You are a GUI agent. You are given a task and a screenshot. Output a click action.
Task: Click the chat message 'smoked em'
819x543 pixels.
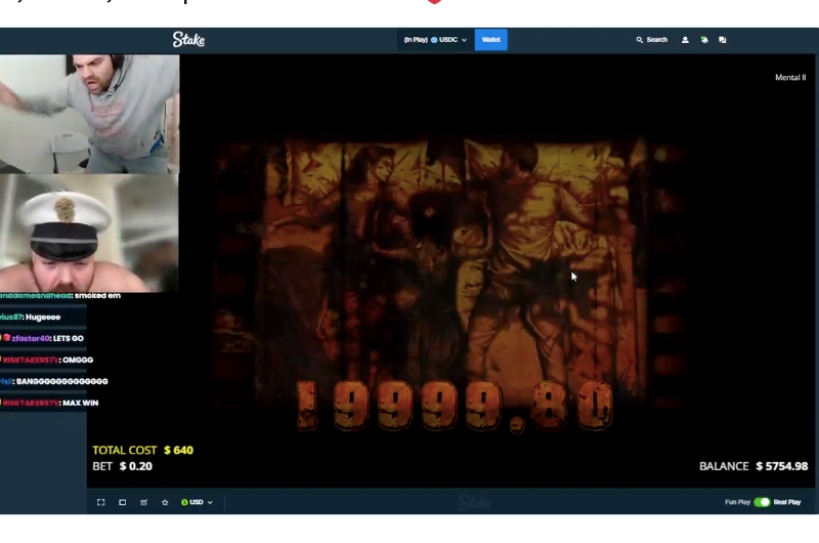[60, 296]
